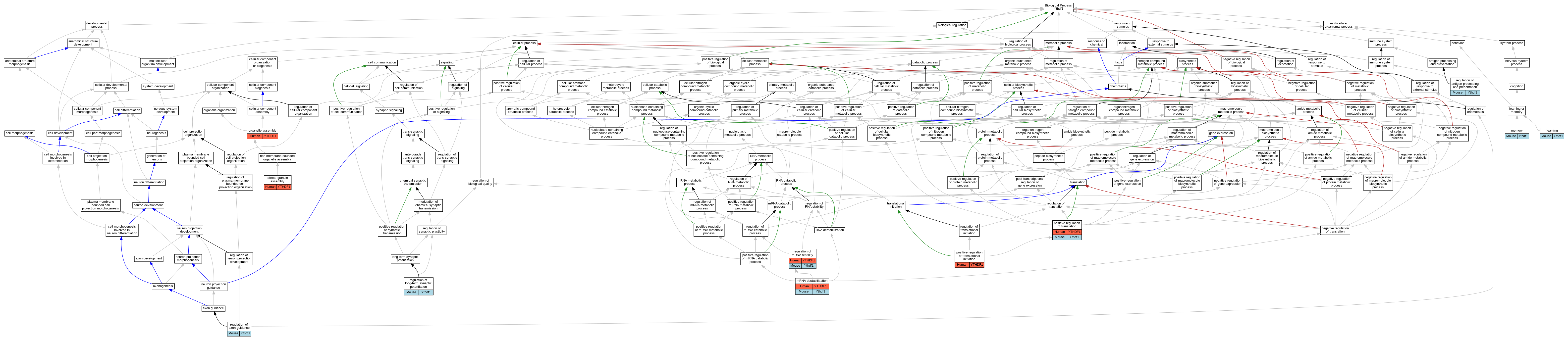The width and height of the screenshot is (1568, 339).
Task: Select the 'RNA catabolic process' node
Action: [786, 182]
